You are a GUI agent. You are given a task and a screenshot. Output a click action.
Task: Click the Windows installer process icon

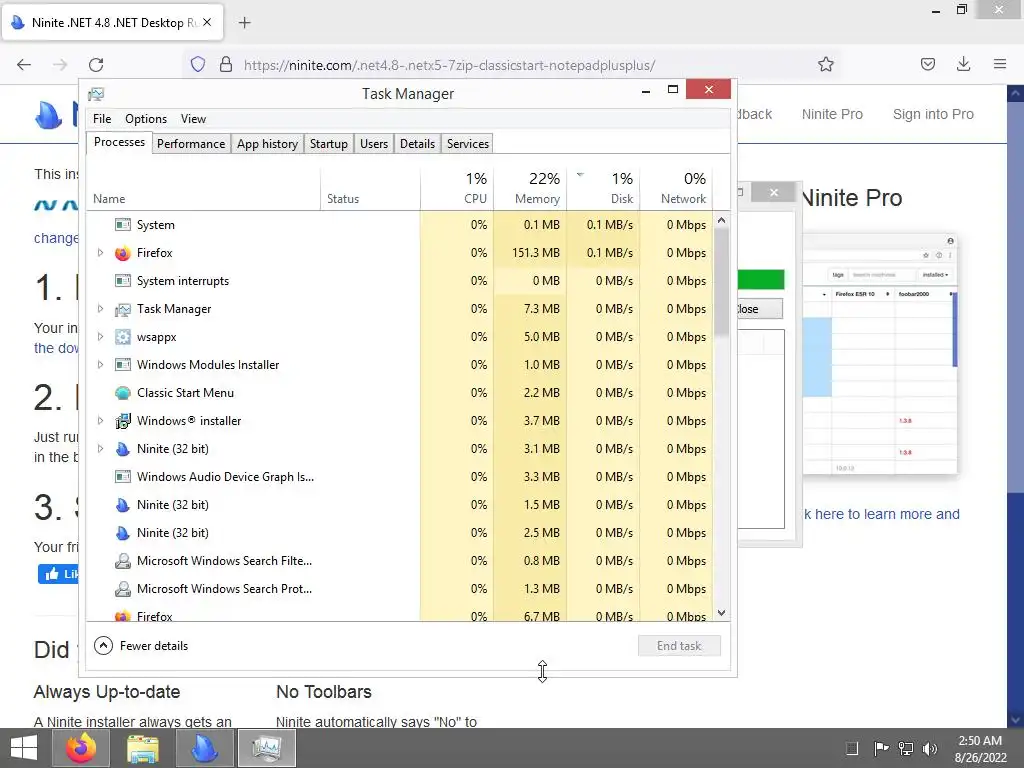(x=122, y=421)
